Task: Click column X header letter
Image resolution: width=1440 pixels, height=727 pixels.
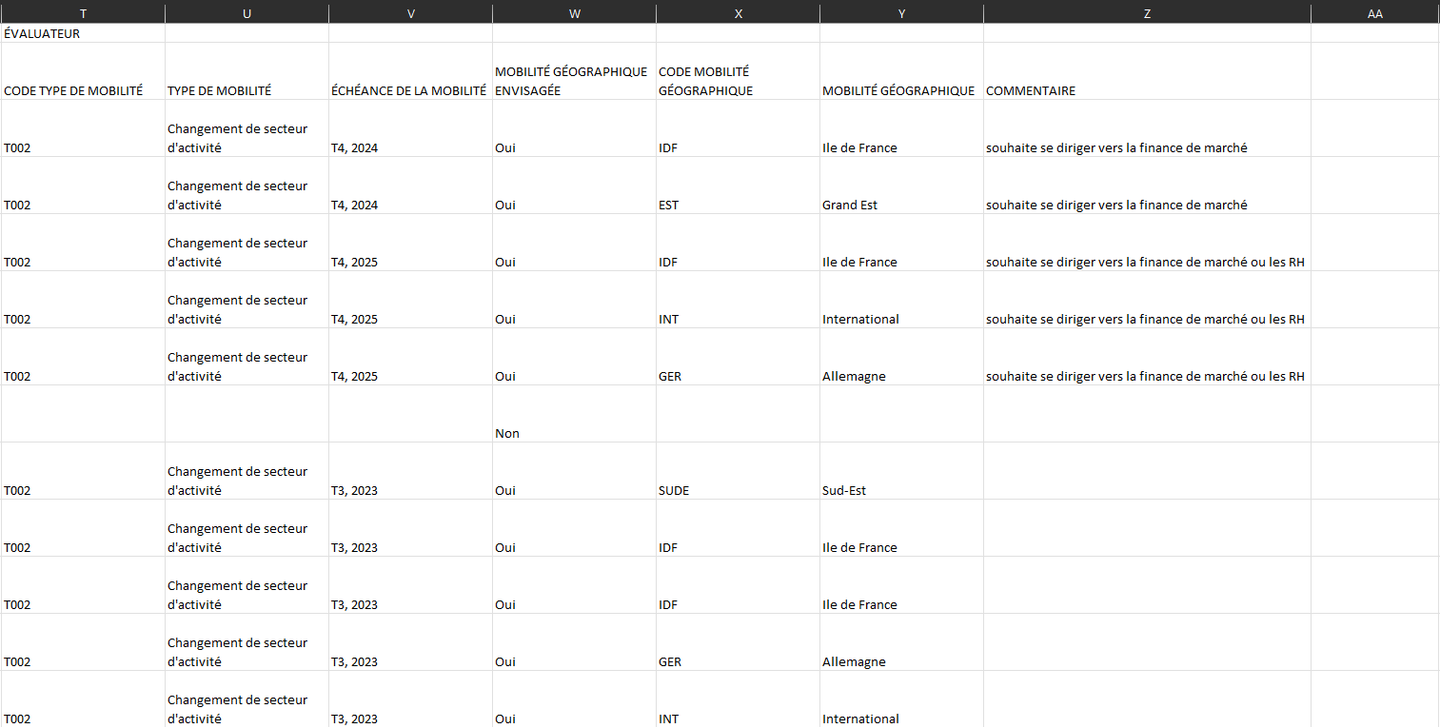Action: [x=738, y=12]
